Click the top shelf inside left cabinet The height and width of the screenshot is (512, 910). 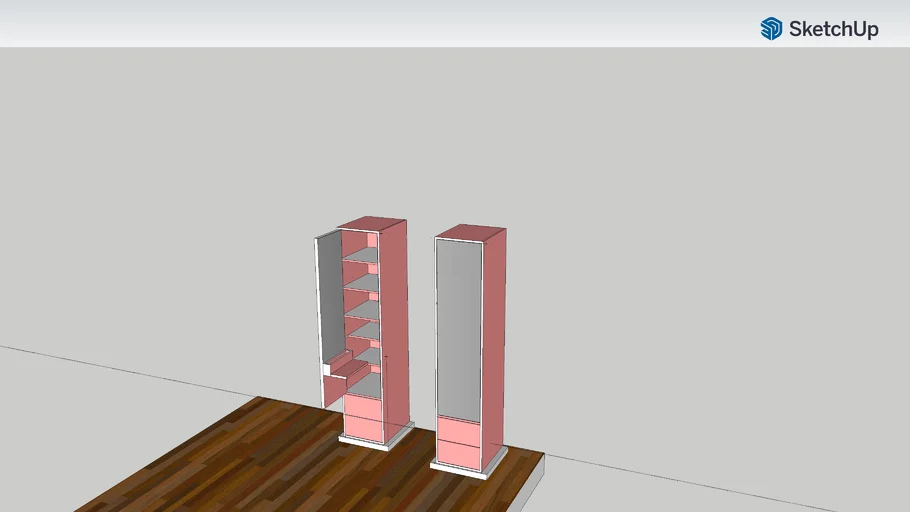pyautogui.click(x=361, y=257)
